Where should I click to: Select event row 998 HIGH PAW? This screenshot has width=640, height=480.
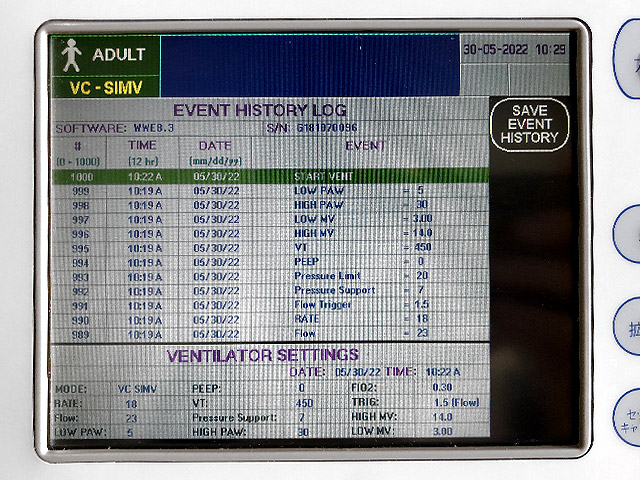coord(270,205)
